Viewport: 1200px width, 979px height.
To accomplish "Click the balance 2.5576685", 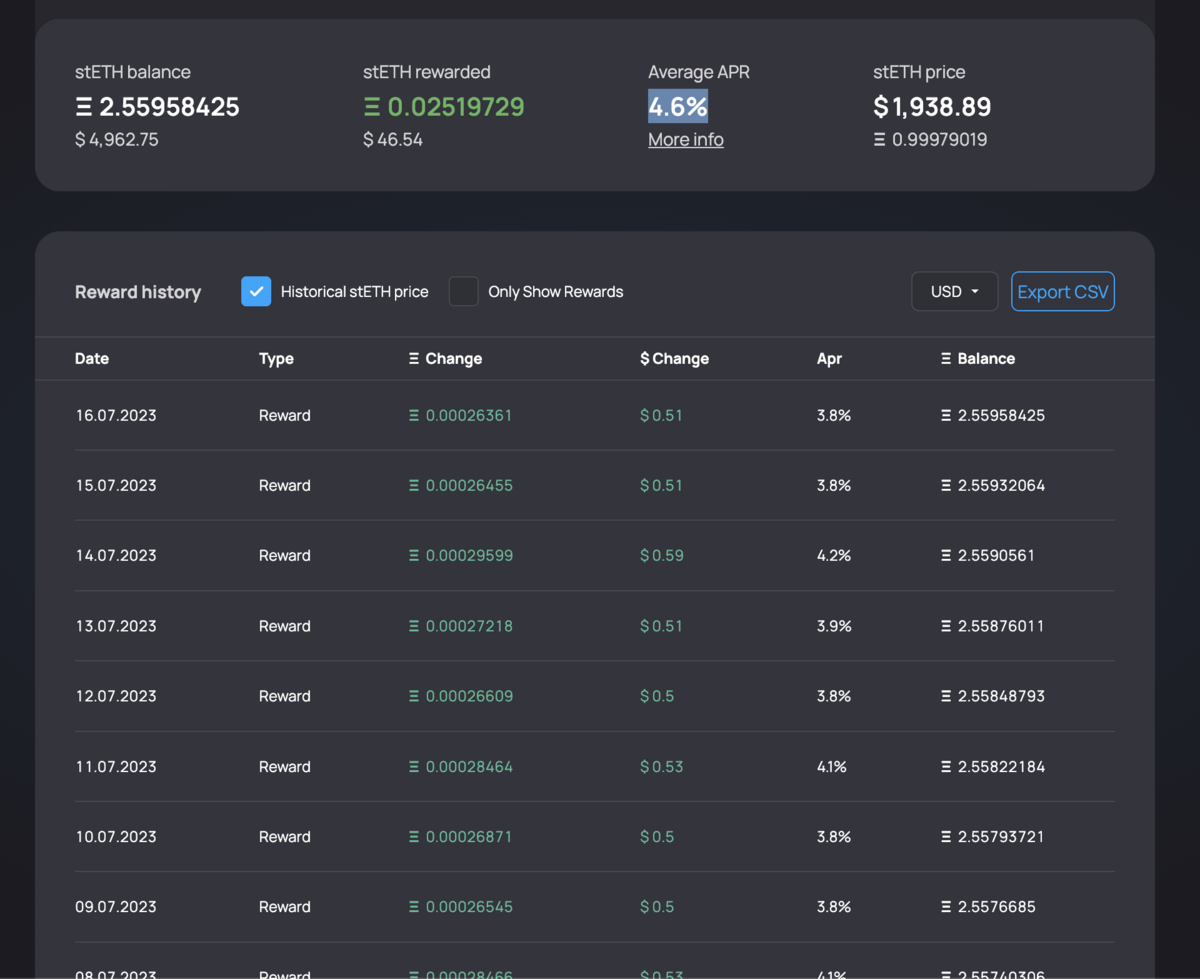I will [x=988, y=907].
